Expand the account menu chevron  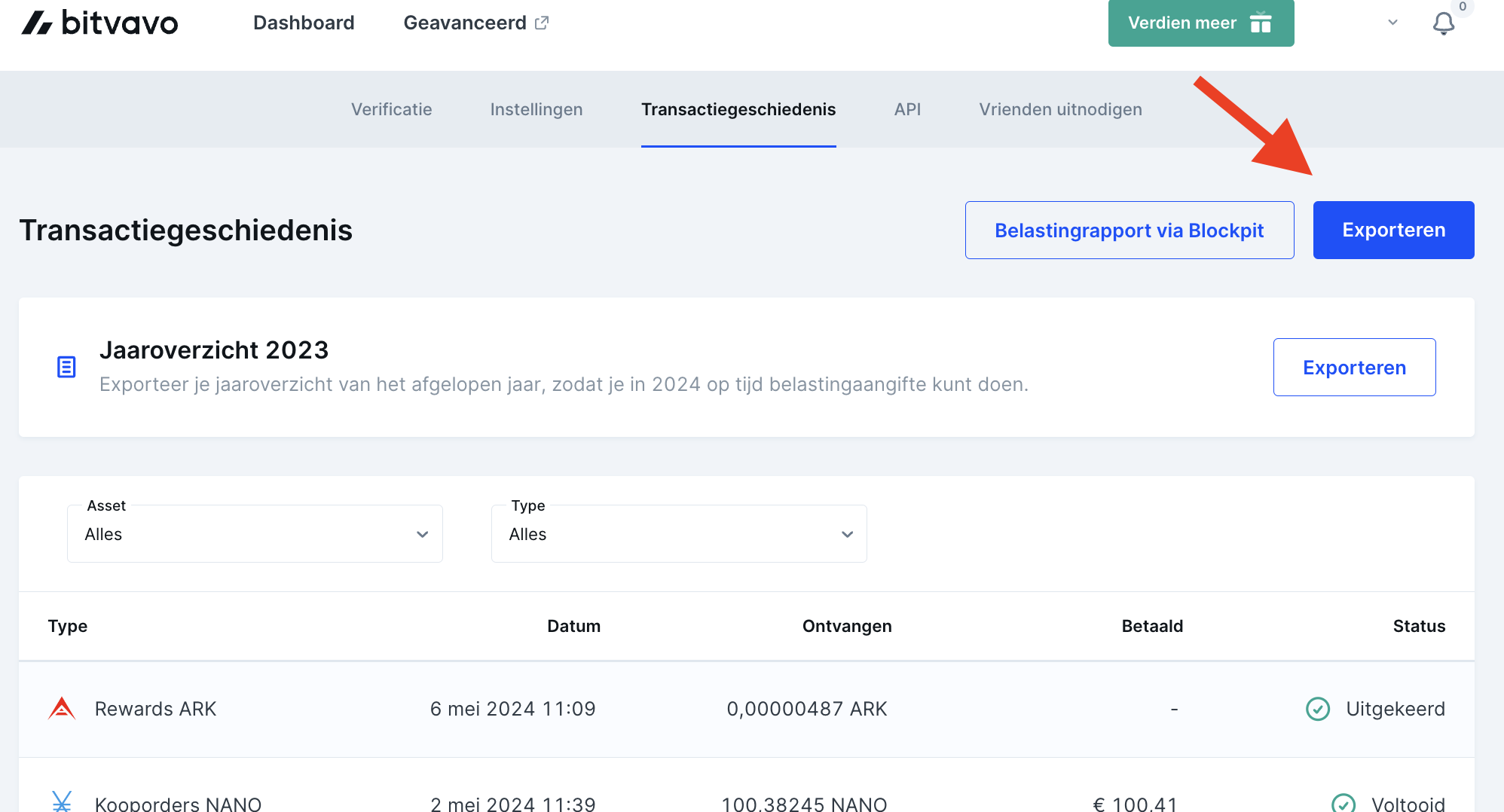1391,23
